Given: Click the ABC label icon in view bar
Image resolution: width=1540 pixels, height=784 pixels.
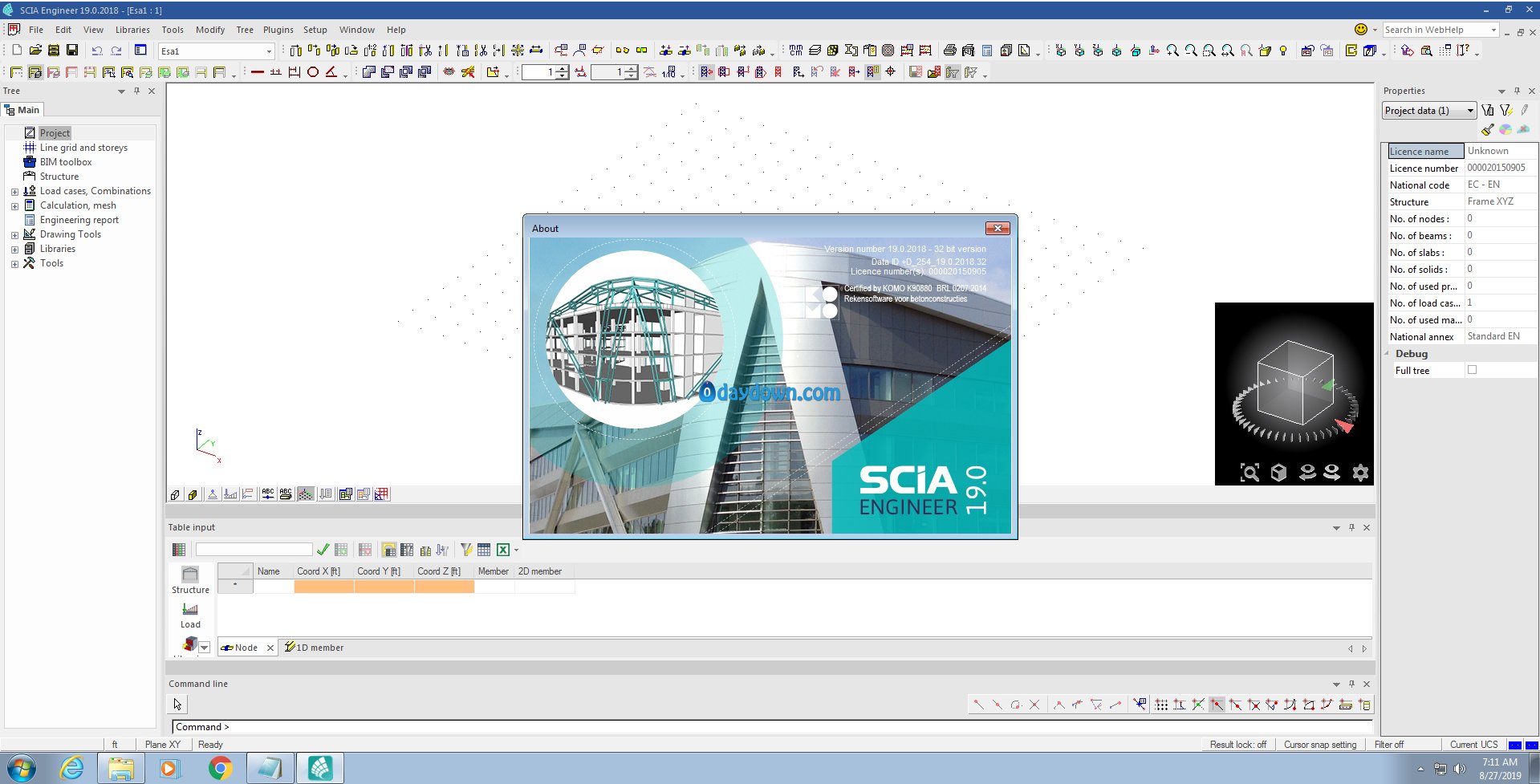Looking at the screenshot, I should [x=268, y=494].
